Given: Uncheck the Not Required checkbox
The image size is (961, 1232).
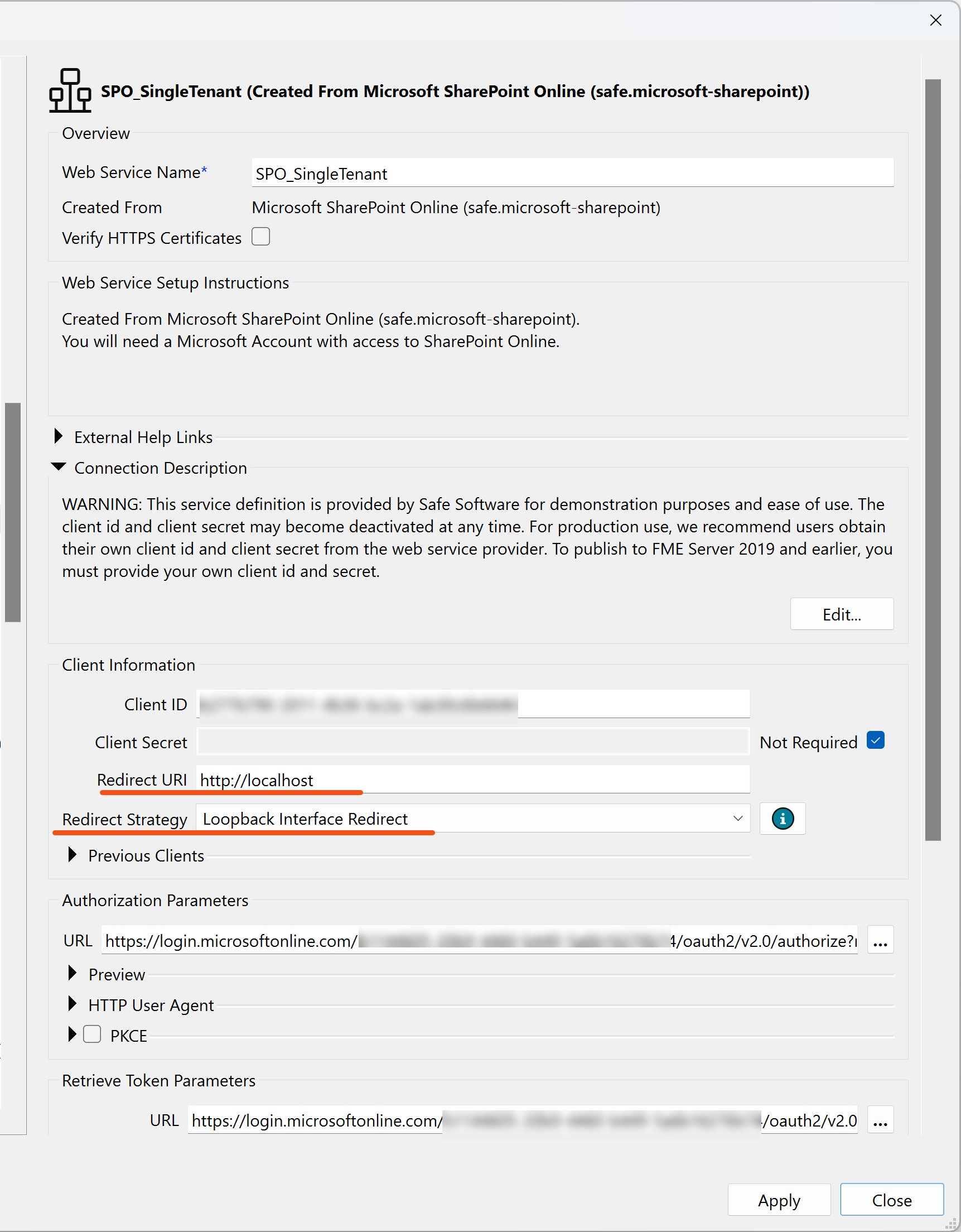Looking at the screenshot, I should [875, 740].
